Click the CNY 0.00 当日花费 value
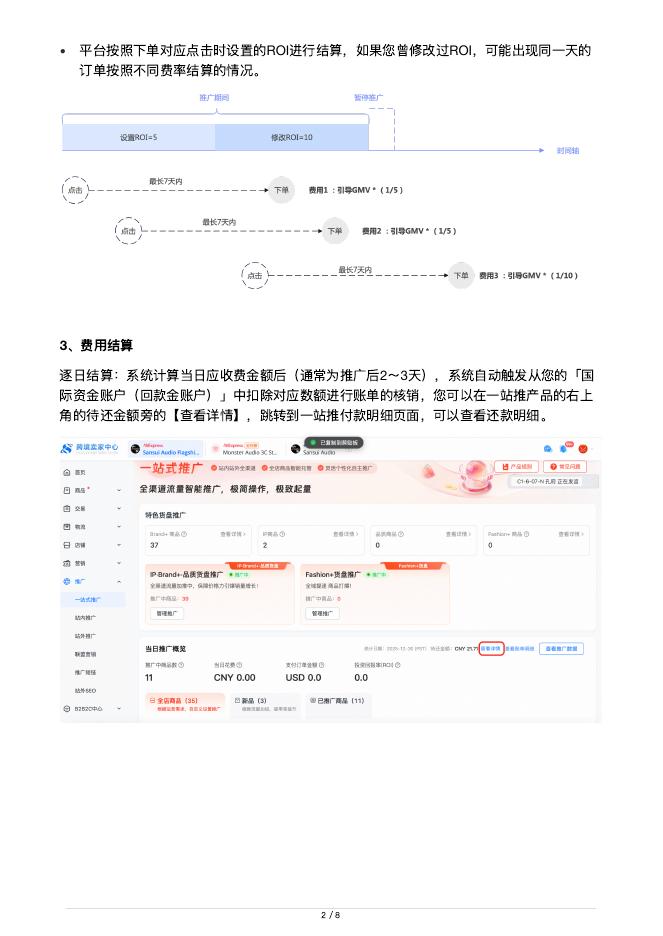Screen dimensions: 663x936 tap(235, 678)
